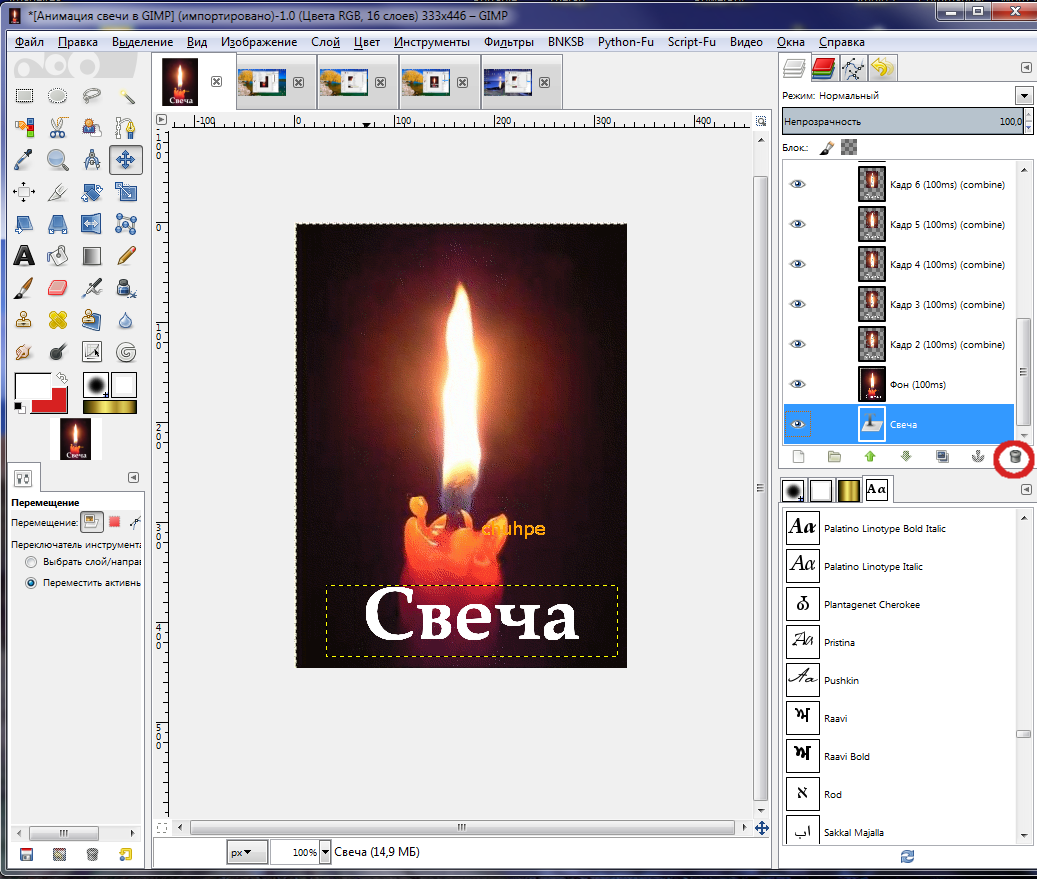1037x879 pixels.
Task: Open the Фильтры menu
Action: coord(509,42)
